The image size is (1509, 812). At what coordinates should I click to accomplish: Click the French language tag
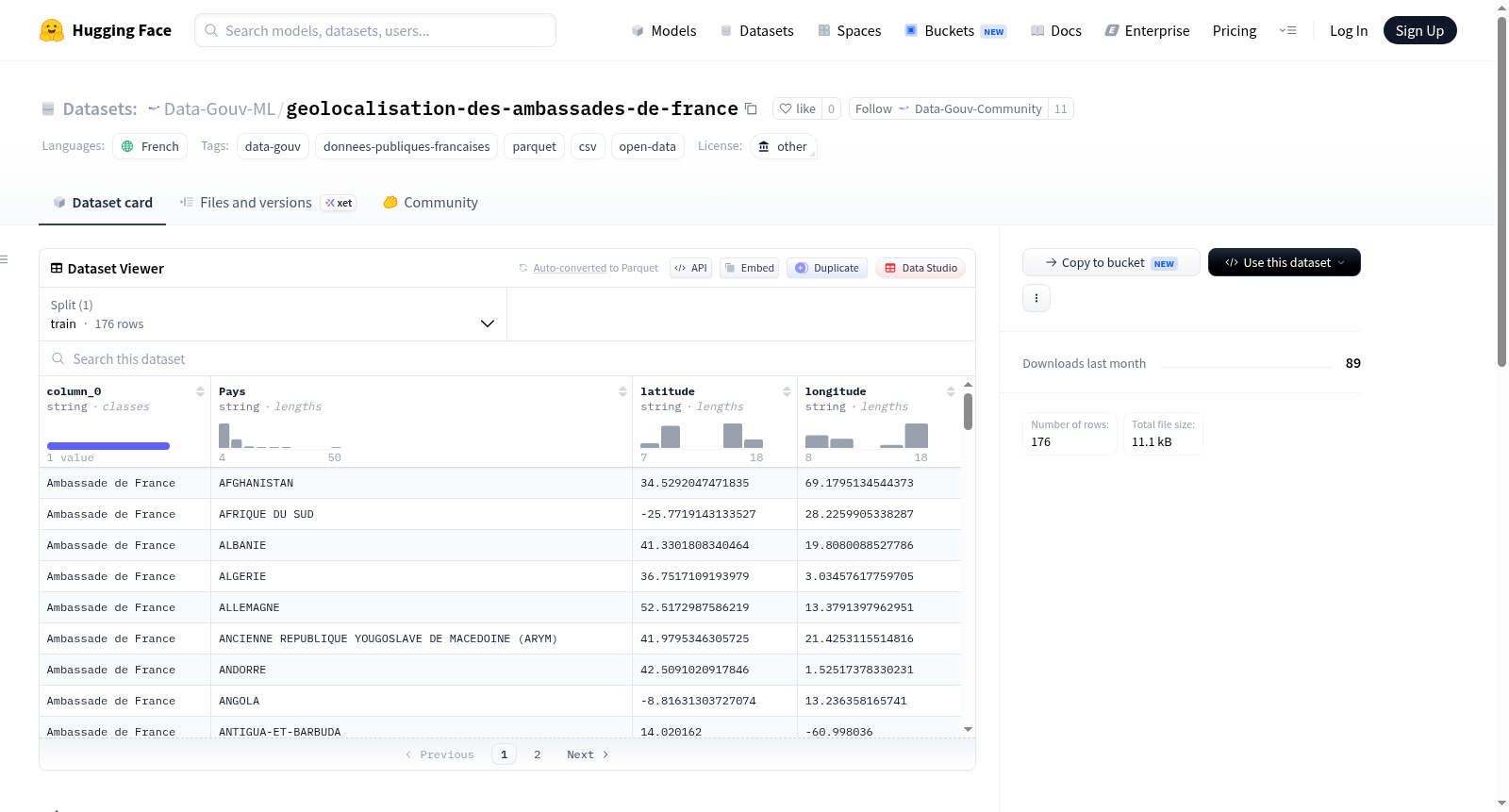coord(150,146)
